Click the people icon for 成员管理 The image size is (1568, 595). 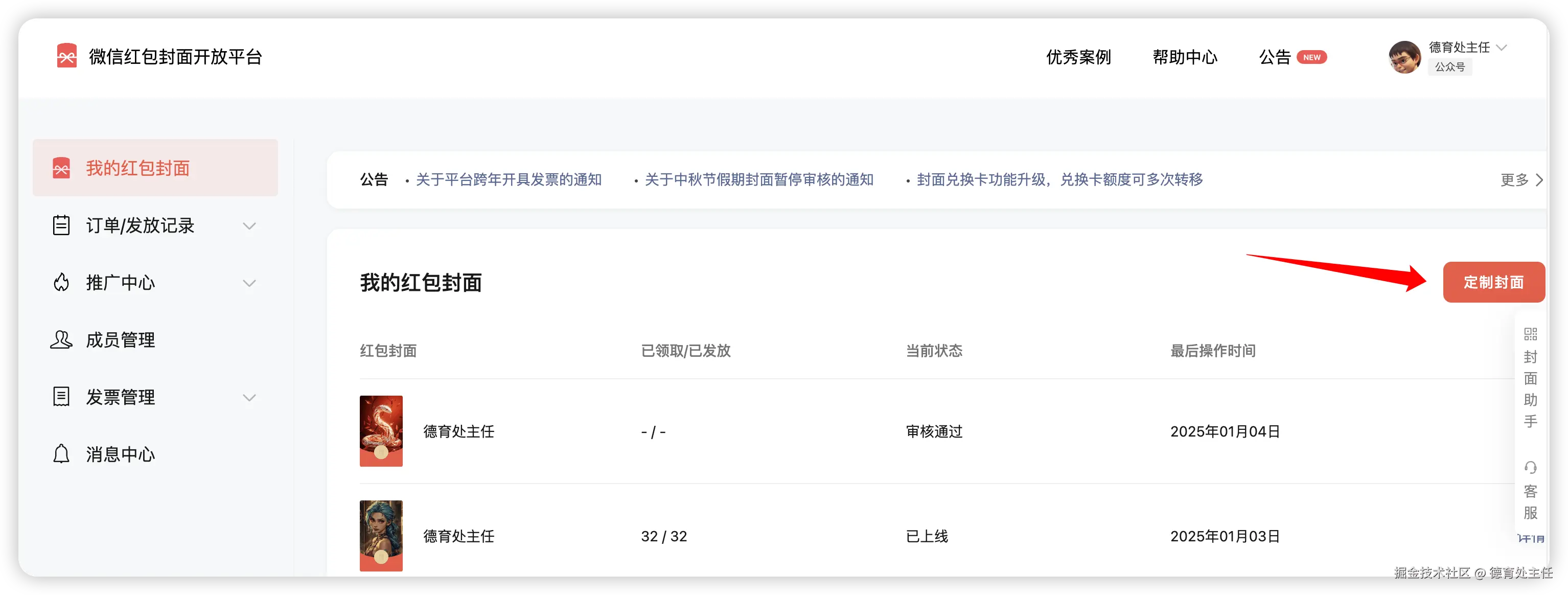click(x=61, y=340)
